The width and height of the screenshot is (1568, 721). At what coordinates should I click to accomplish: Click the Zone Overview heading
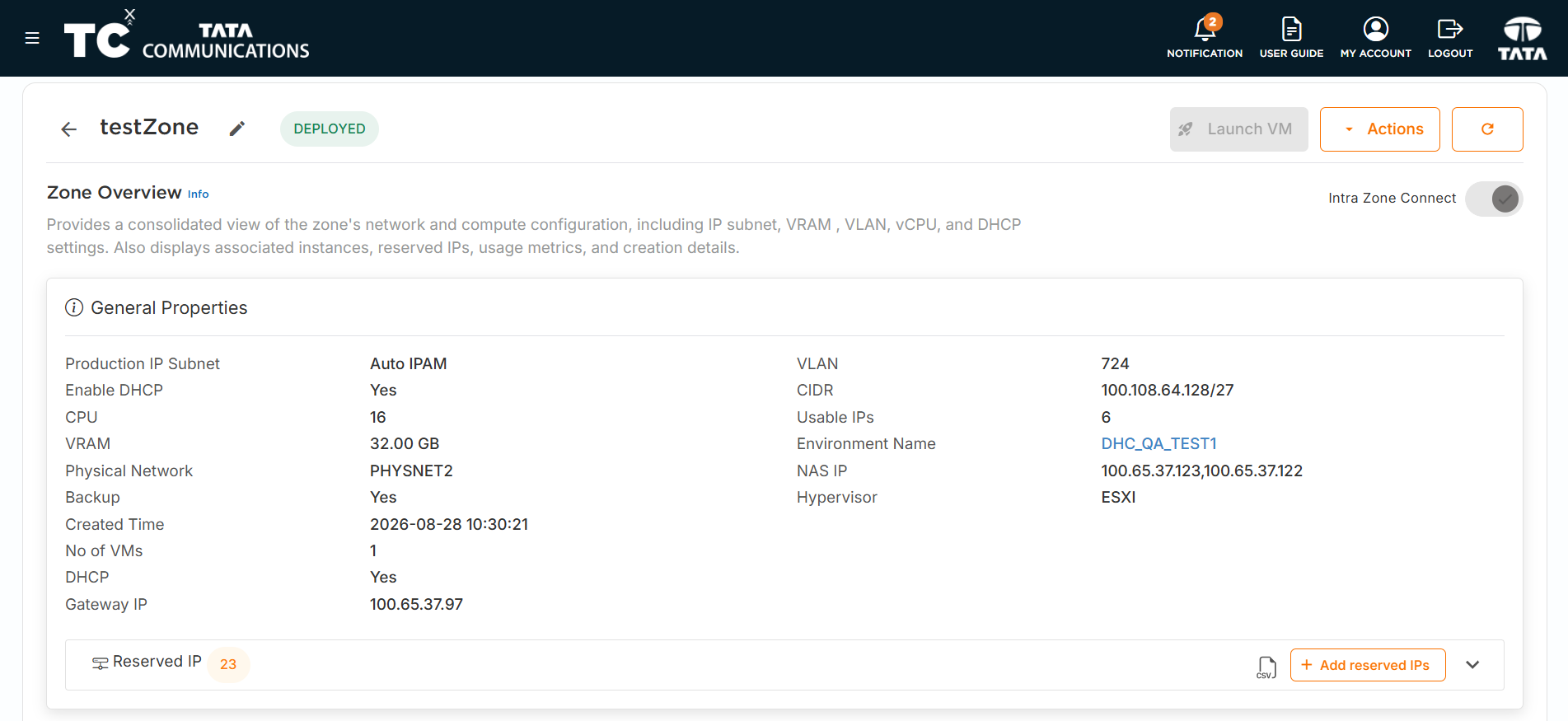(115, 193)
